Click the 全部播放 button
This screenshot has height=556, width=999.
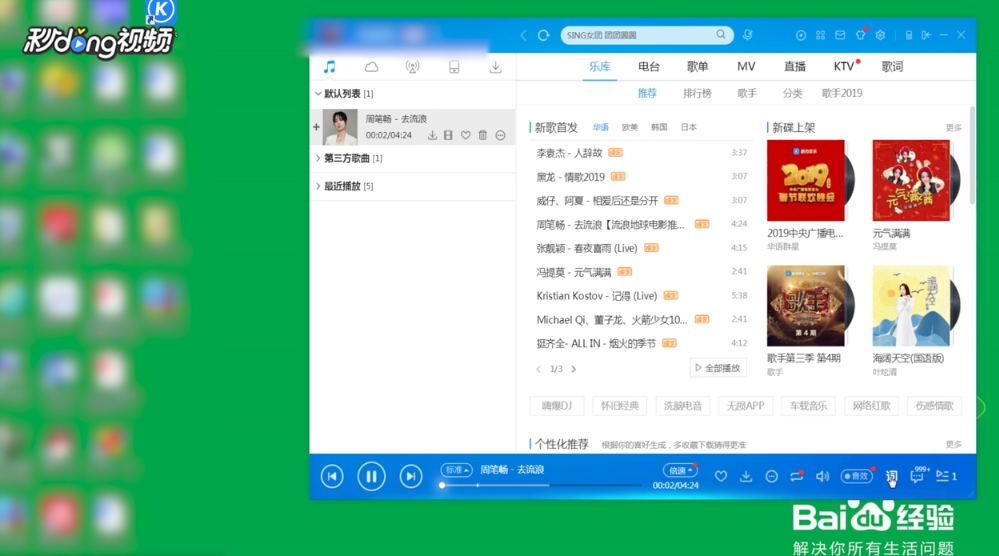tap(718, 368)
